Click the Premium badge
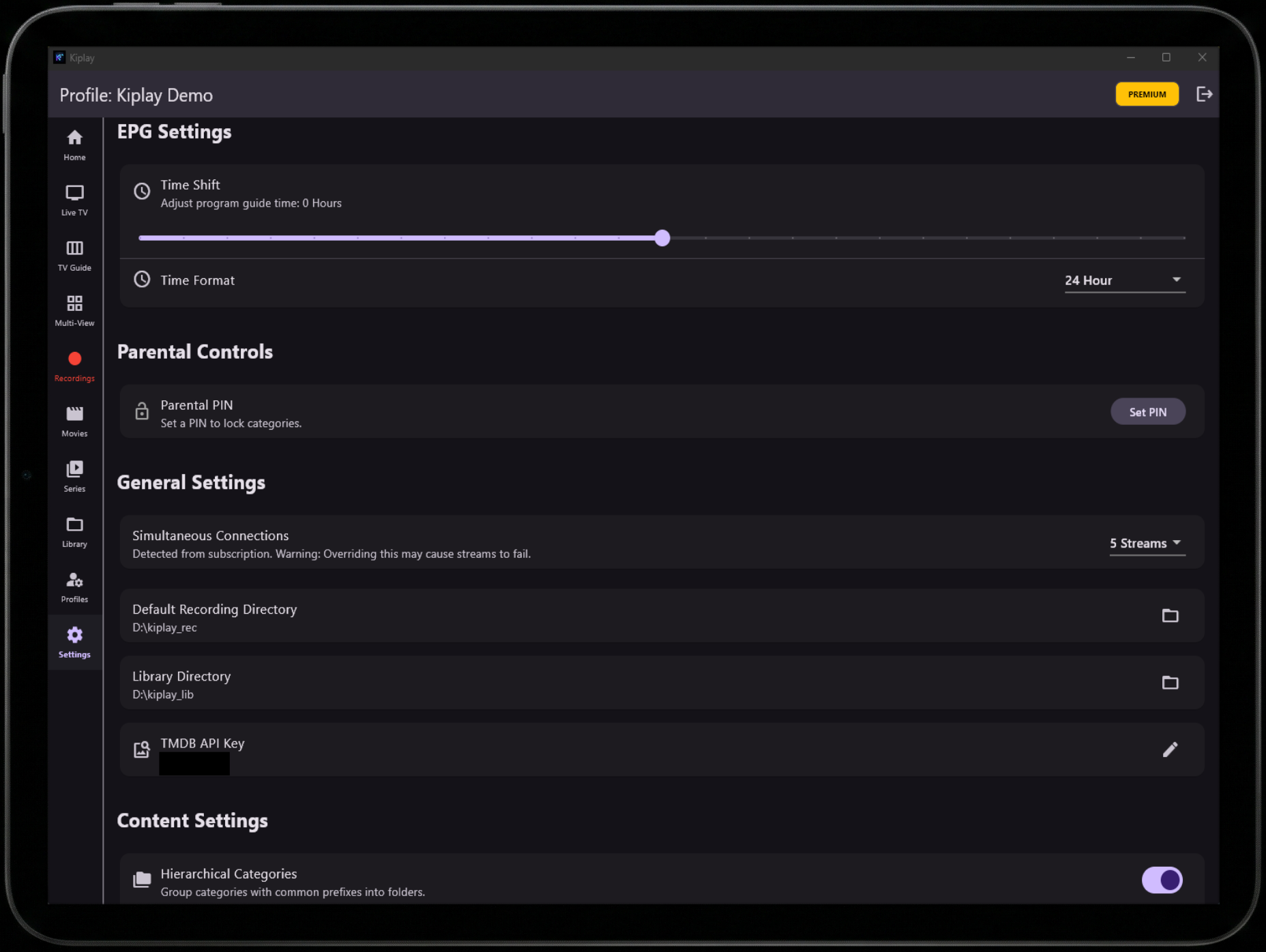Image resolution: width=1266 pixels, height=952 pixels. tap(1147, 94)
